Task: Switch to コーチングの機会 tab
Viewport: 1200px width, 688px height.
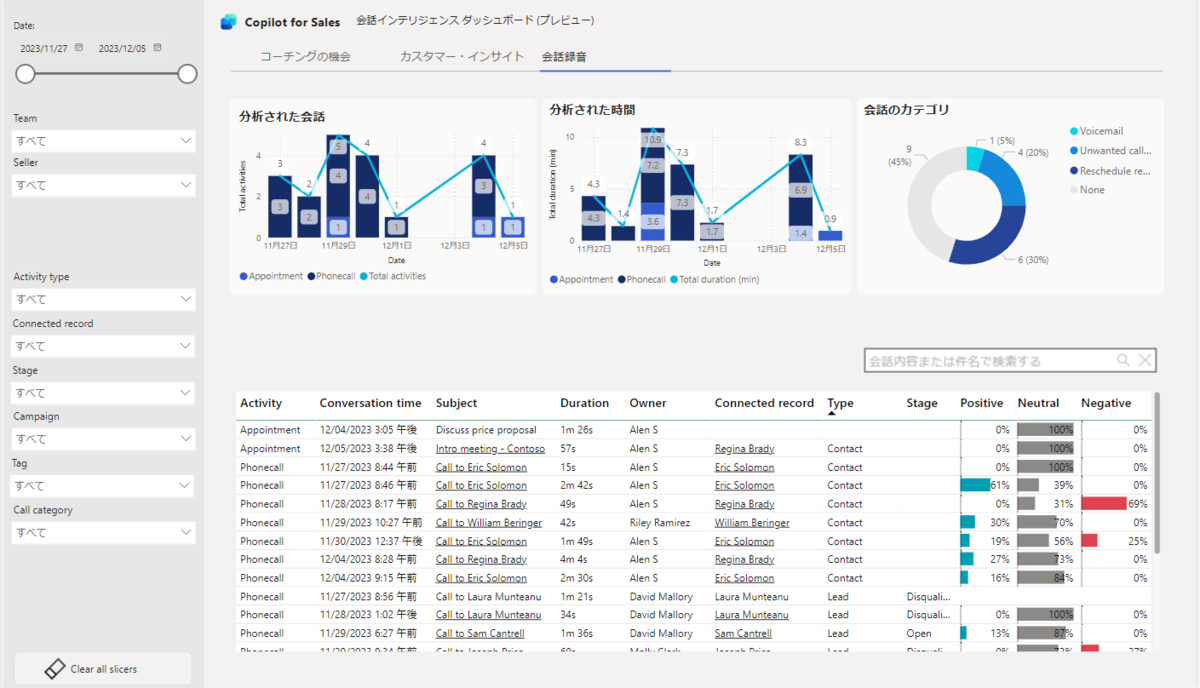Action: pyautogui.click(x=305, y=57)
